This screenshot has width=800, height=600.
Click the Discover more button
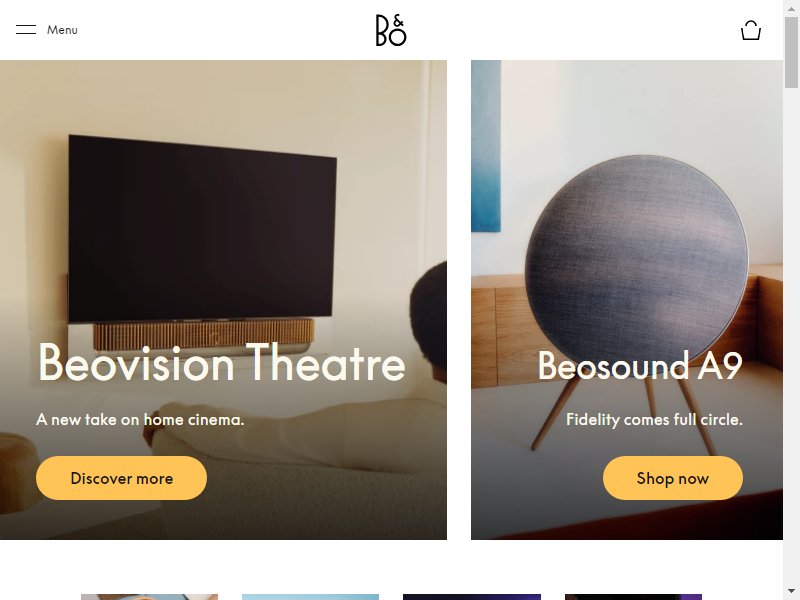click(121, 478)
